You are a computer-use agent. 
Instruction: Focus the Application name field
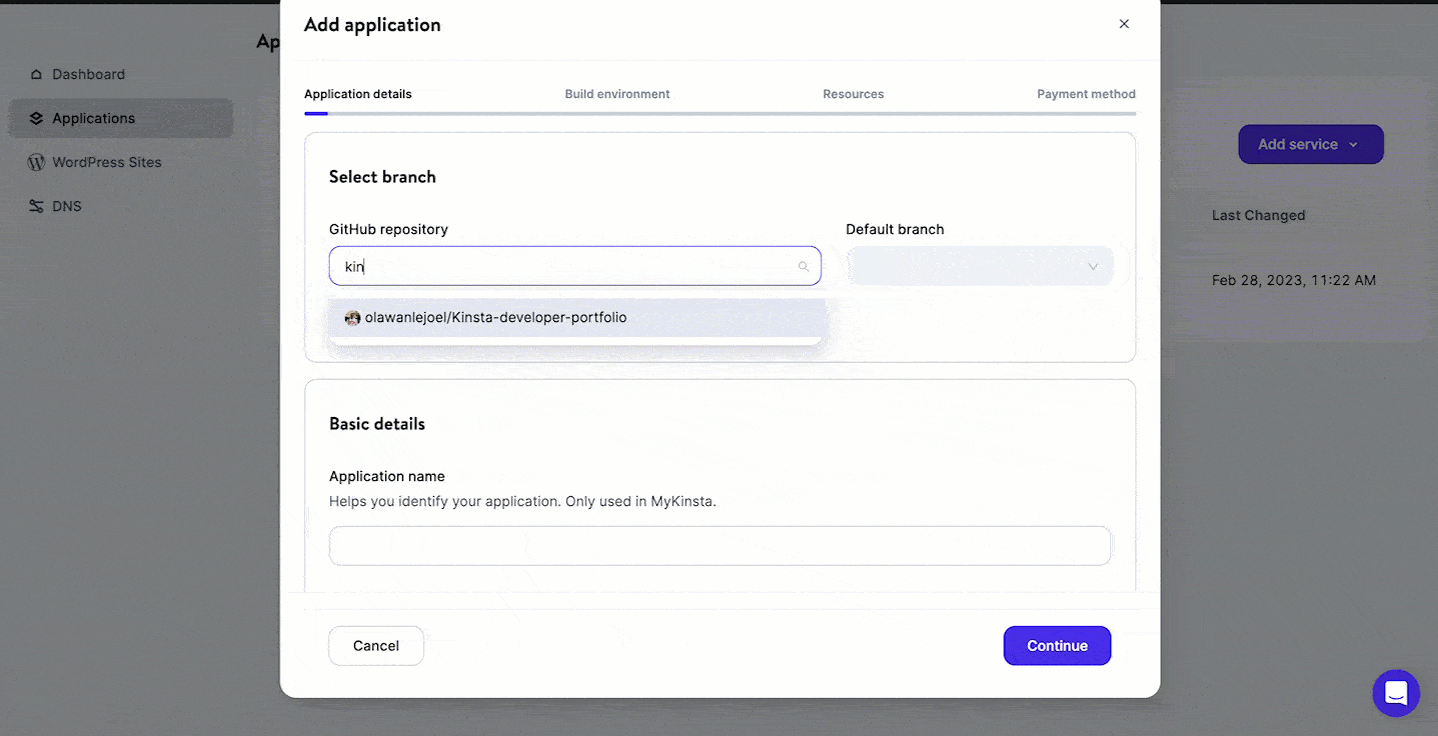(720, 546)
